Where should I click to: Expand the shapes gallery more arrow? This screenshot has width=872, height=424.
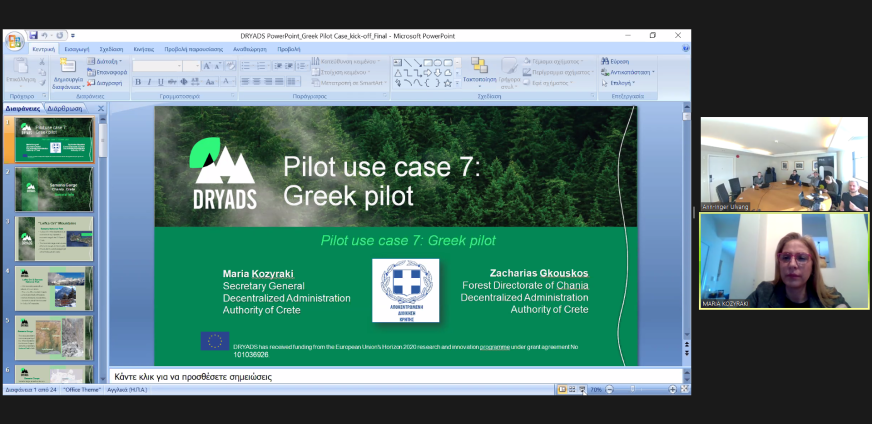(460, 84)
